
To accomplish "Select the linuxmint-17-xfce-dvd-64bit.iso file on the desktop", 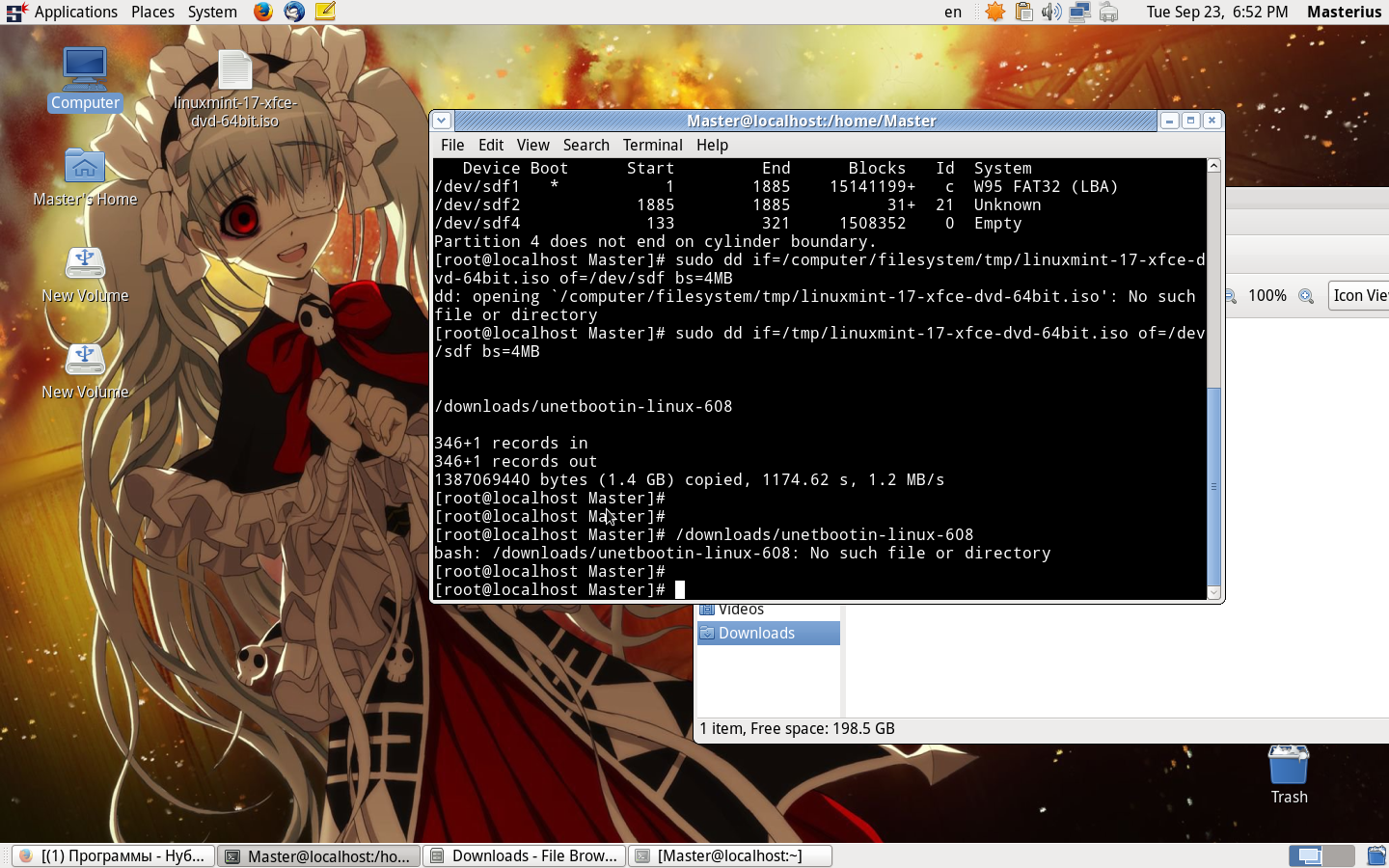I will (235, 89).
